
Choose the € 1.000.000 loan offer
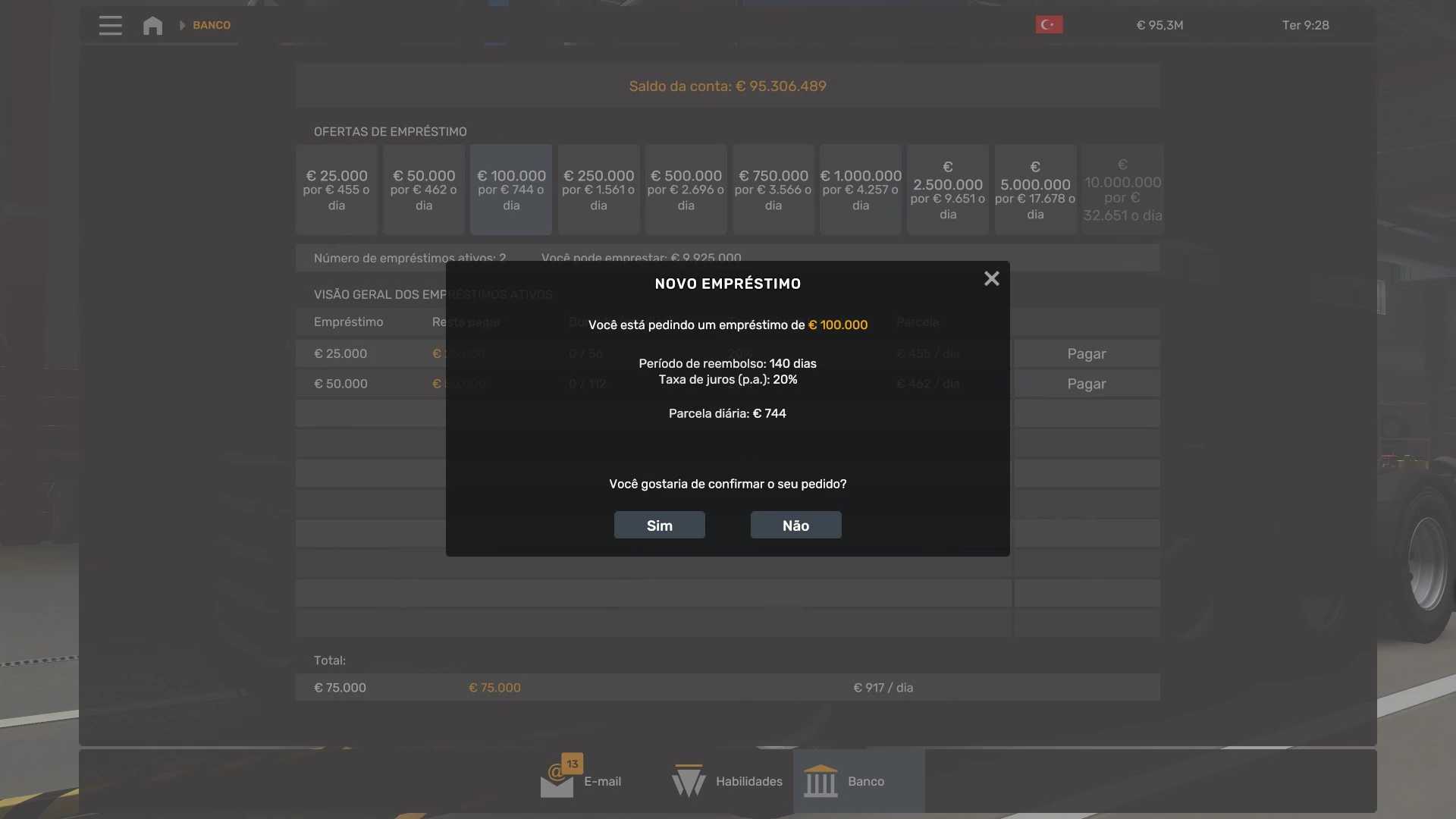[861, 190]
